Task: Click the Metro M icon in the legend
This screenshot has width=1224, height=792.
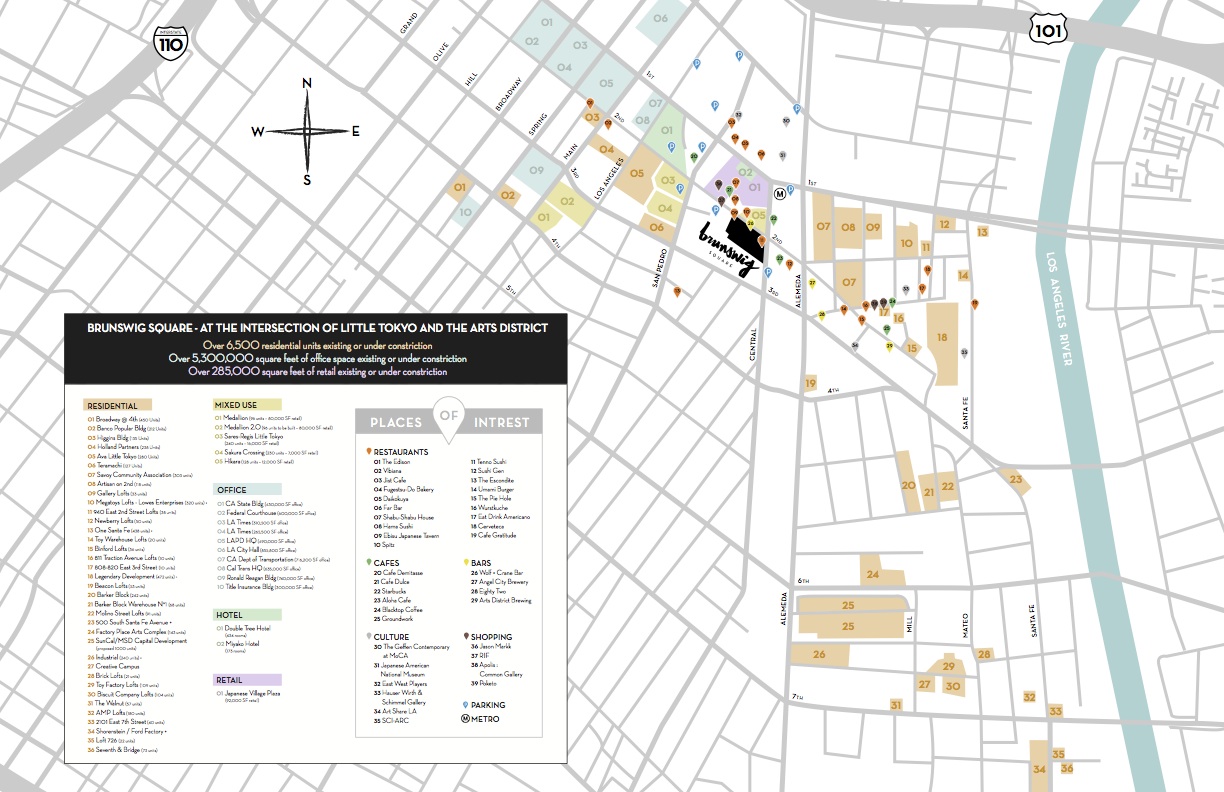Action: coord(465,719)
